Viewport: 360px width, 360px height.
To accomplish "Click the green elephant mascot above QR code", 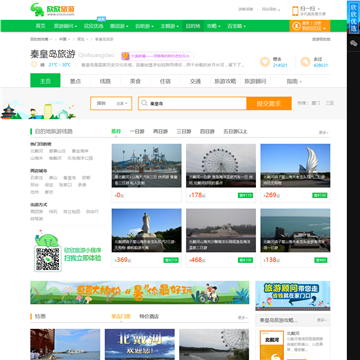I will (47, 238).
